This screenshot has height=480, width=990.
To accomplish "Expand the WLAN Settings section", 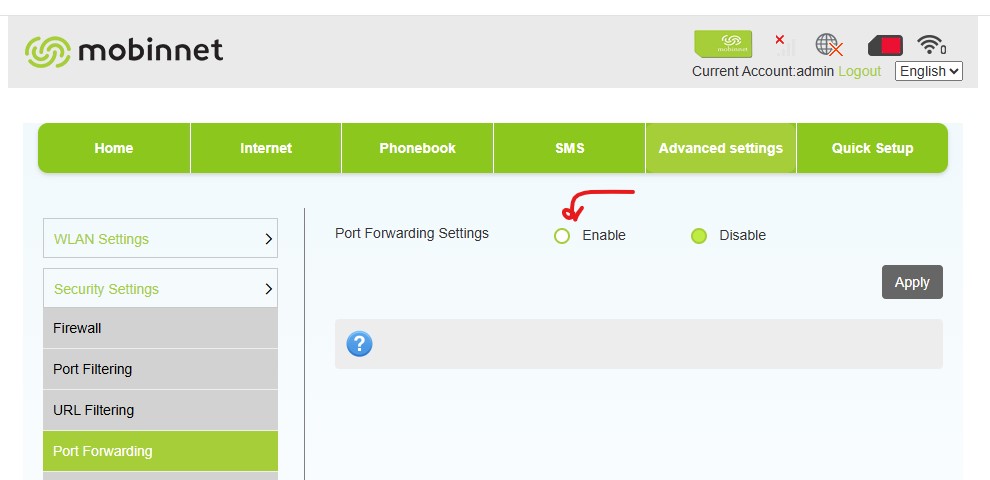I will click(160, 239).
